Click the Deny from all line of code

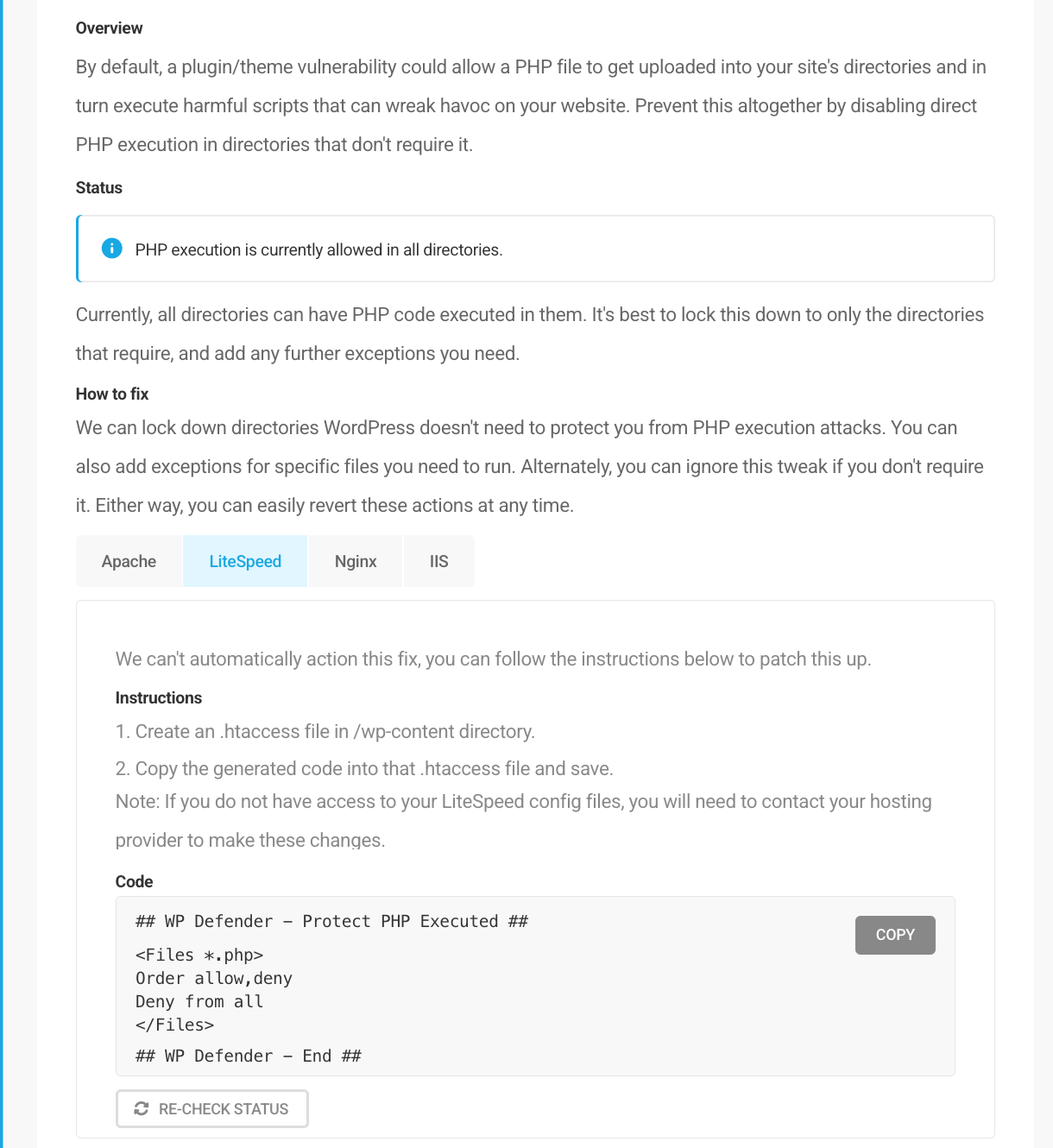tap(199, 1001)
